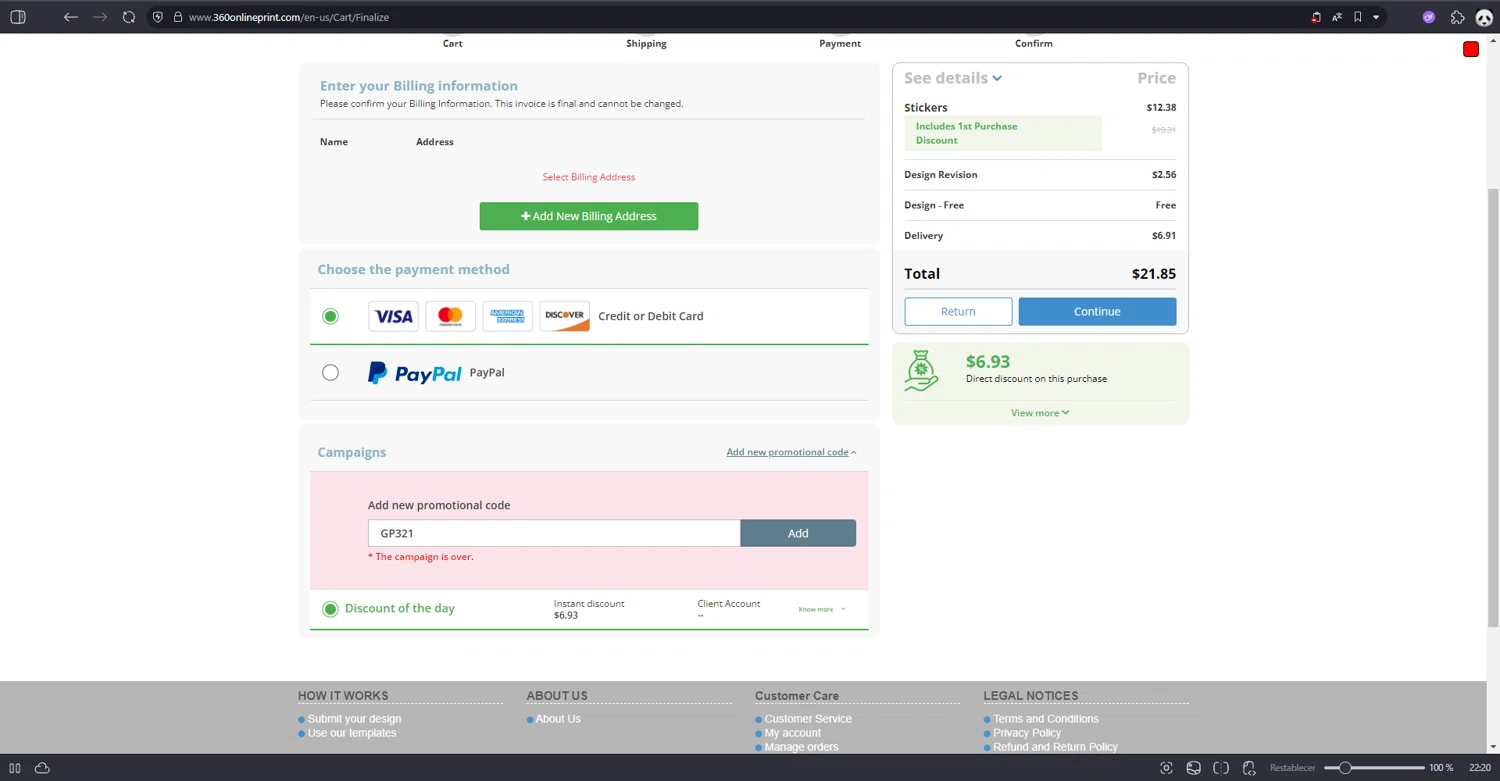Adjust the page zoom slider

[1374, 768]
